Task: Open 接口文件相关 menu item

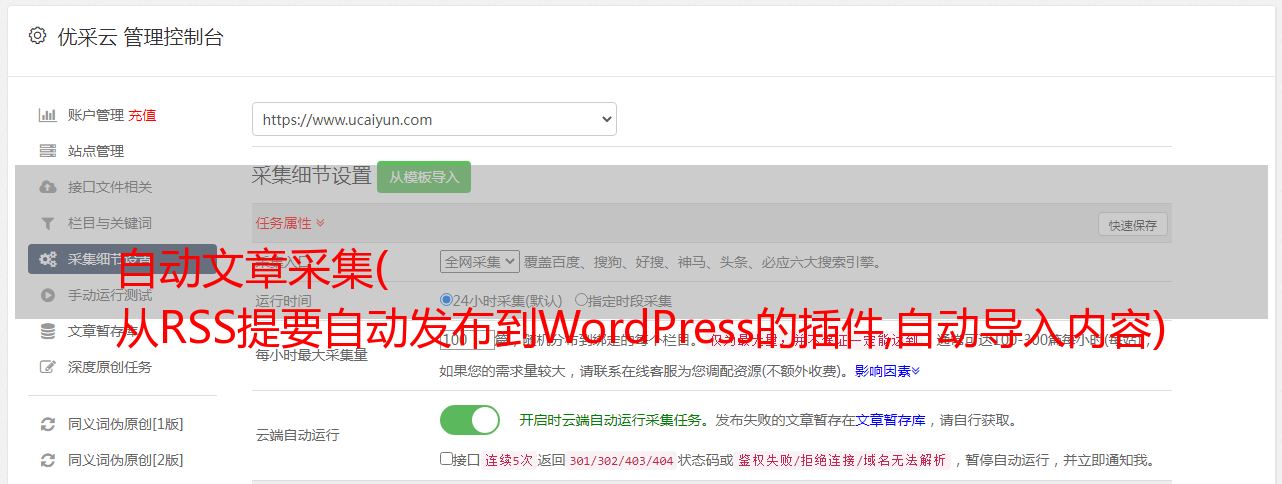Action: point(110,187)
